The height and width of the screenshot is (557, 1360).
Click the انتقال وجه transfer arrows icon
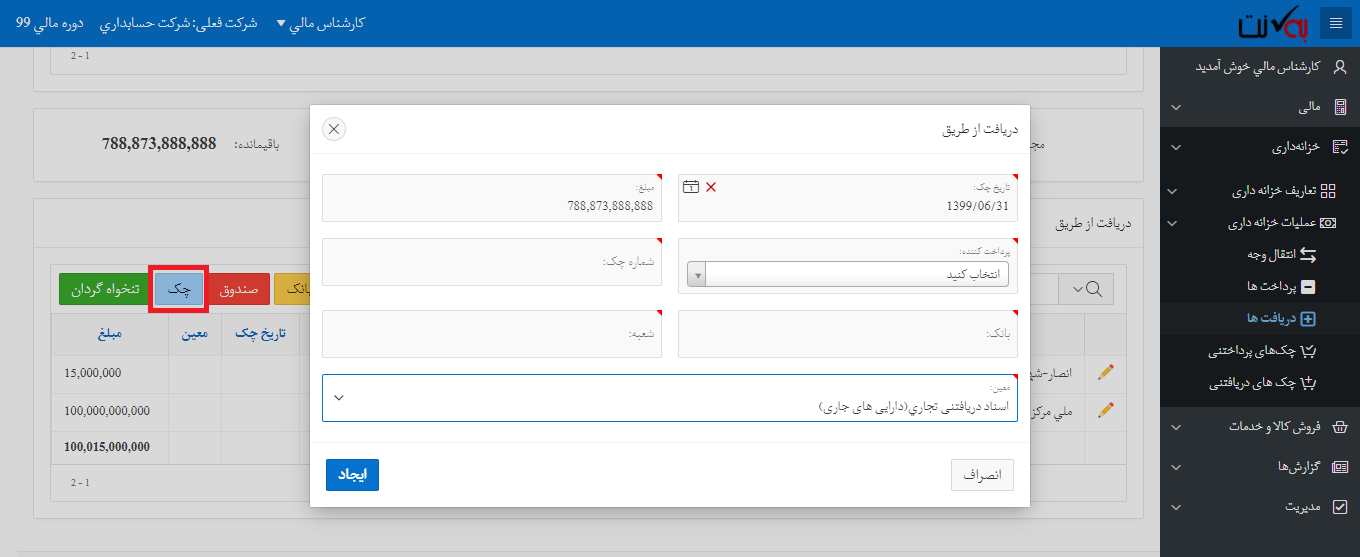pyautogui.click(x=1308, y=255)
